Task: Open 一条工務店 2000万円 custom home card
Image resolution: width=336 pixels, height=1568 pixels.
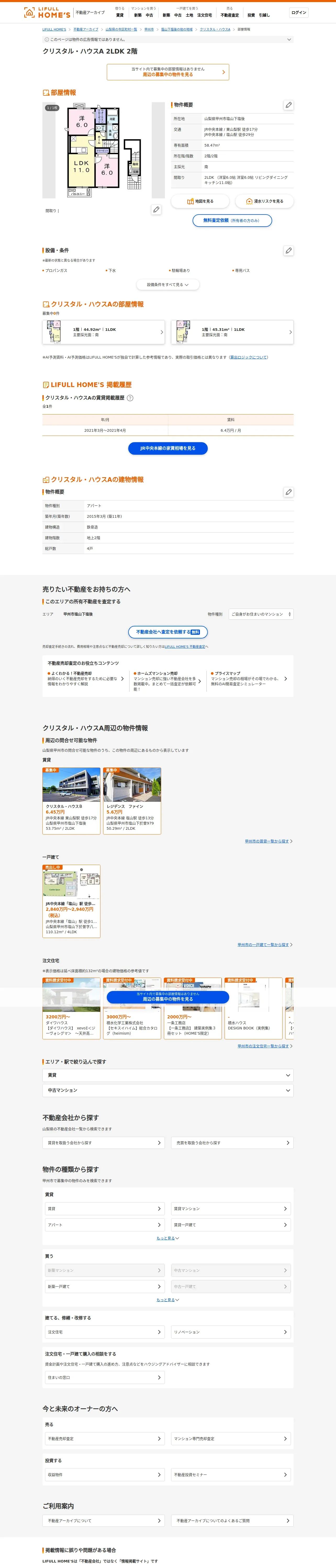Action: click(193, 1008)
